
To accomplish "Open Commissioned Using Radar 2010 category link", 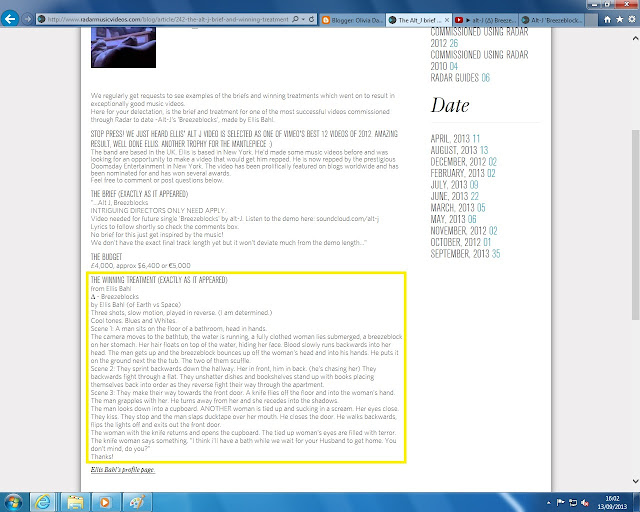I will [479, 60].
